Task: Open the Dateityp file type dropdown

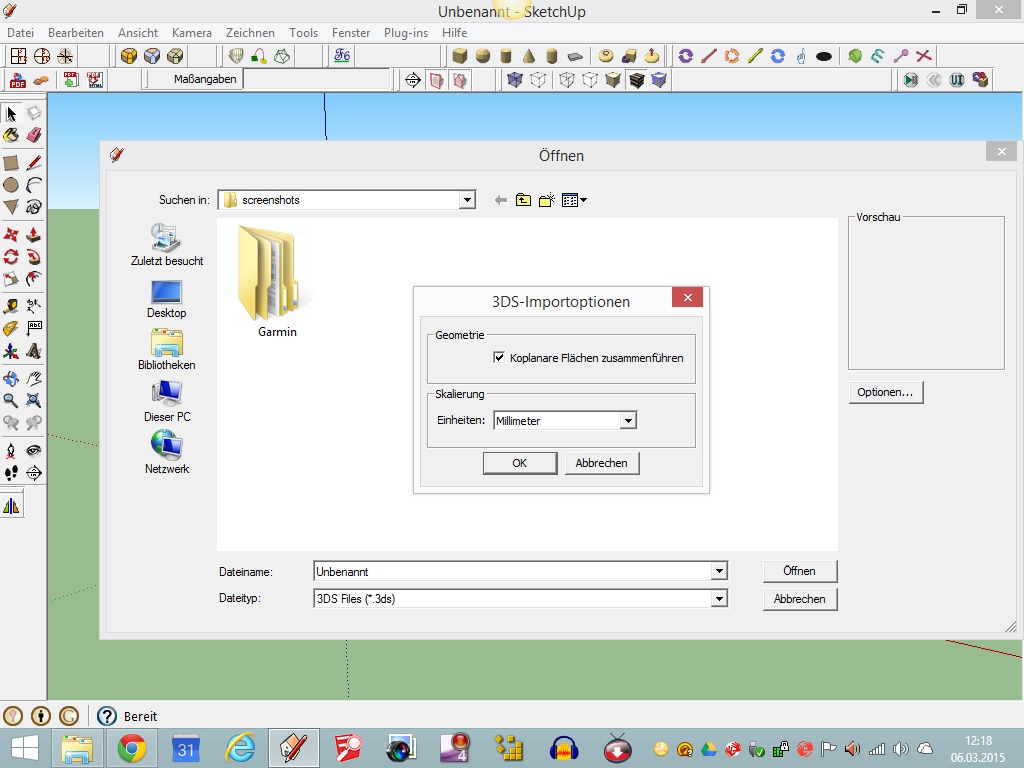Action: 718,599
